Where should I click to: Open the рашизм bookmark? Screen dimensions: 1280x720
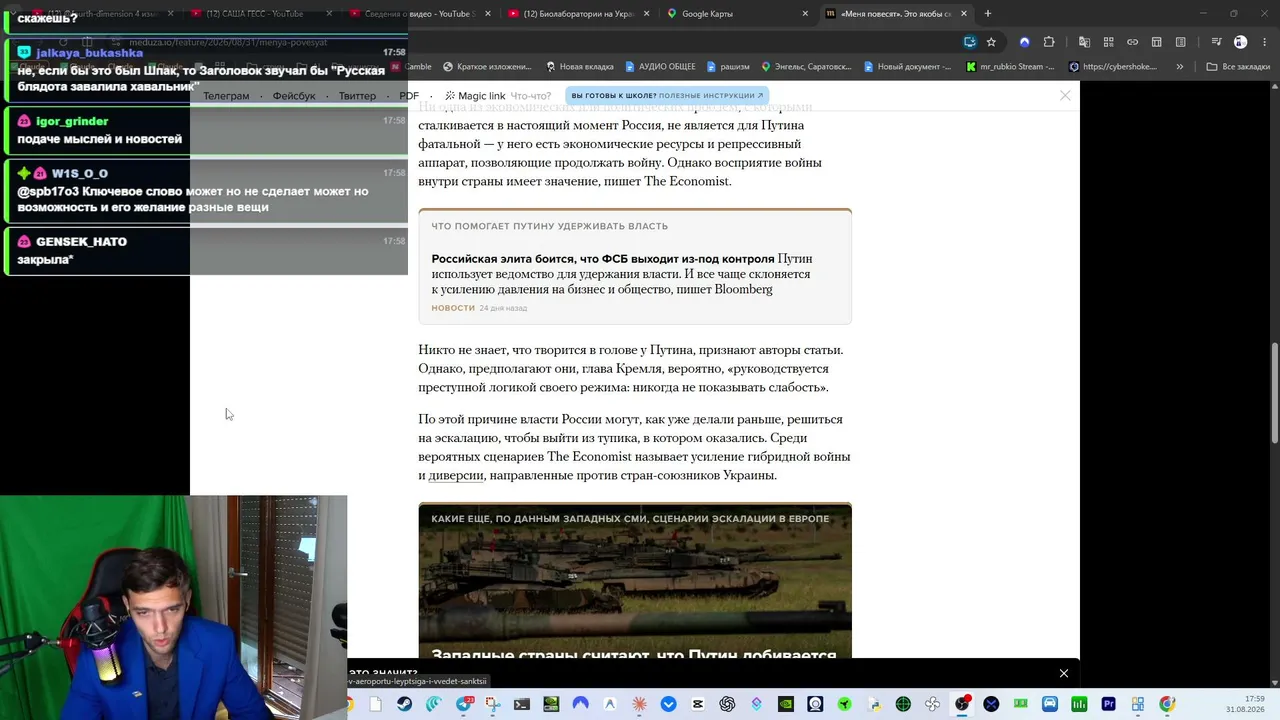pyautogui.click(x=728, y=67)
